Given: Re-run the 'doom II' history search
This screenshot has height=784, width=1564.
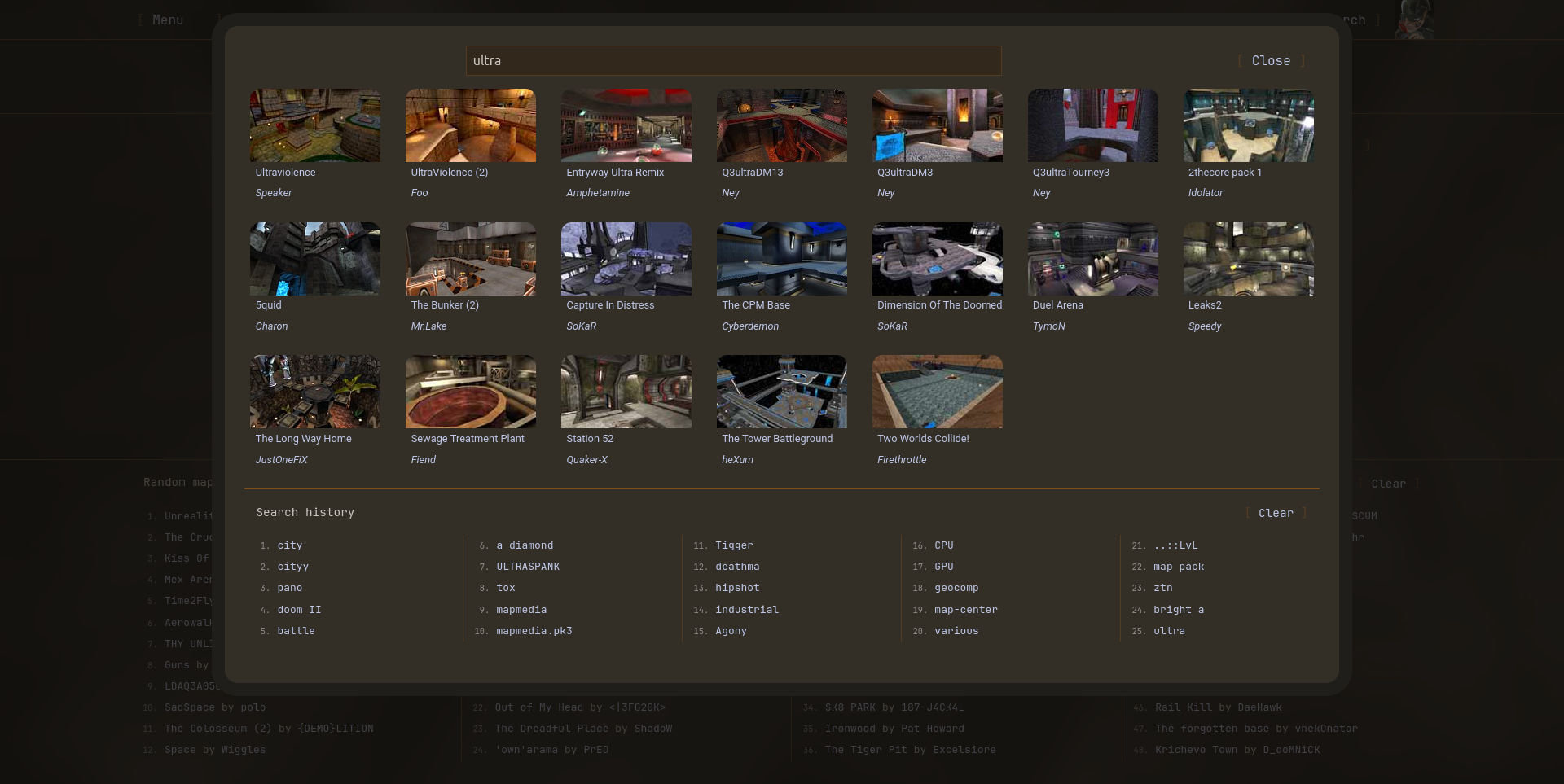Looking at the screenshot, I should click(299, 610).
